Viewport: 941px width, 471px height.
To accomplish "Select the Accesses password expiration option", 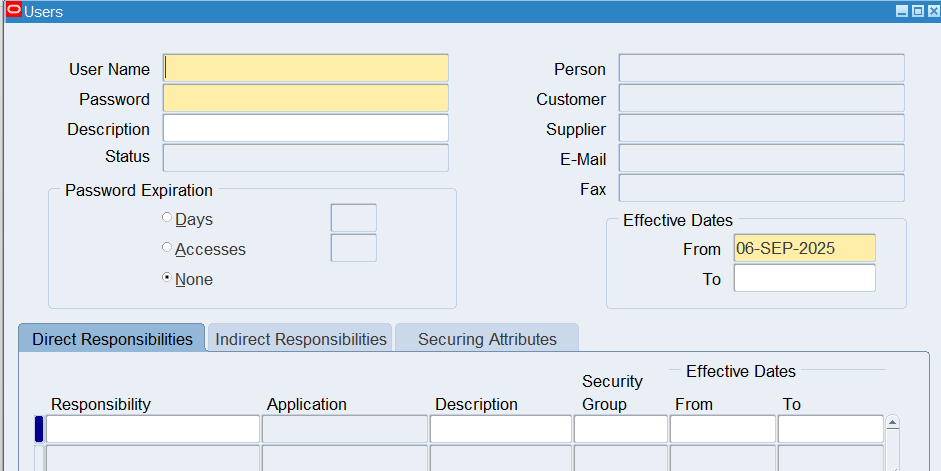I will point(167,249).
